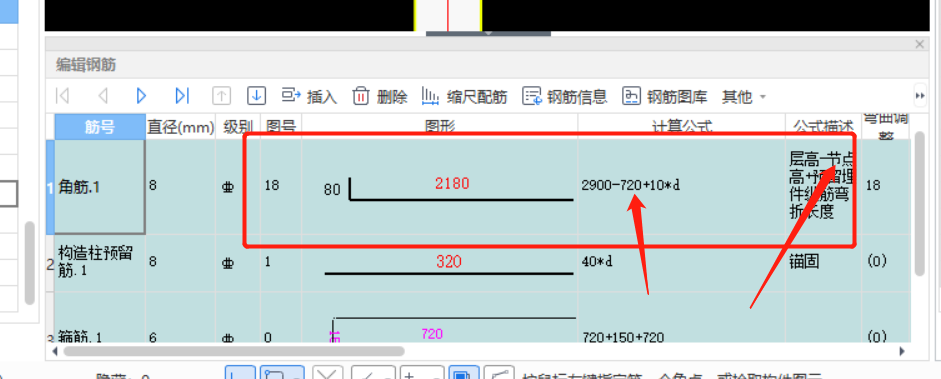The width and height of the screenshot is (941, 379).
Task: Select 角筋.1 row cell
Action: pos(100,187)
